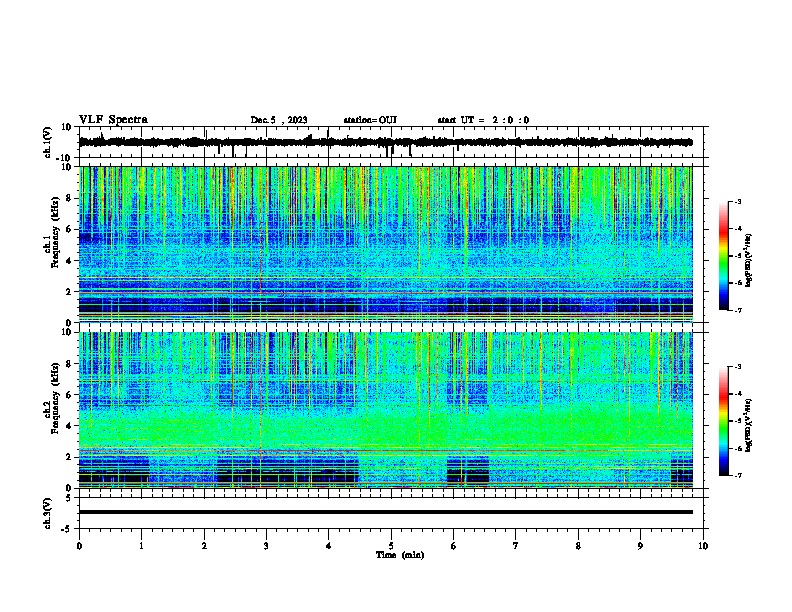Click the "start UT = 2:0:0" header text
Image resolution: width=792 pixels, height=612 pixels.
pyautogui.click(x=483, y=120)
